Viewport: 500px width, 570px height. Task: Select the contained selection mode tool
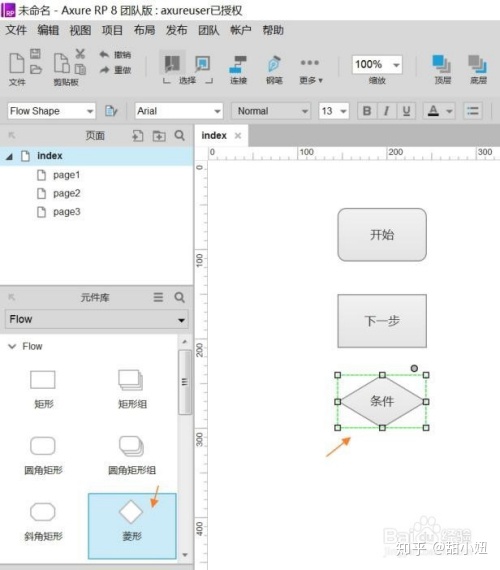click(203, 63)
